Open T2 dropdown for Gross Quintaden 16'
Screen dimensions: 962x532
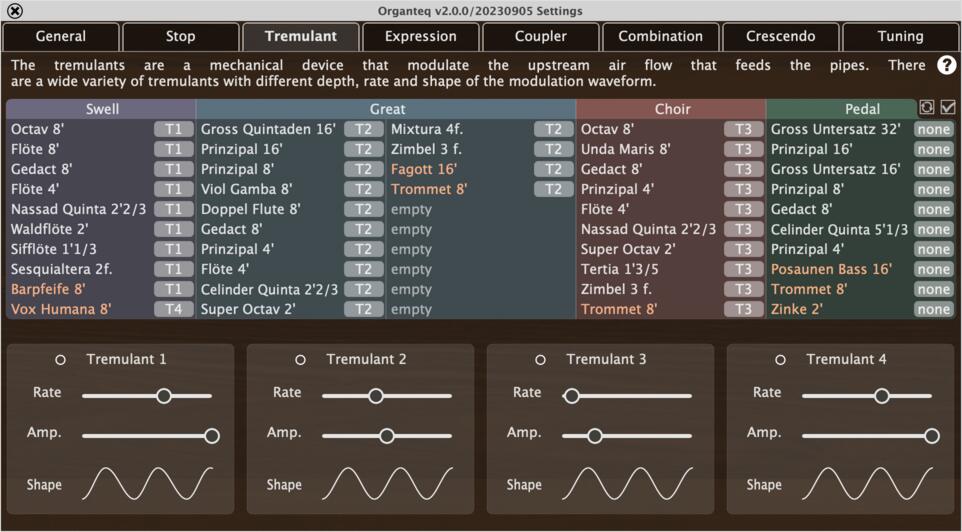[364, 129]
